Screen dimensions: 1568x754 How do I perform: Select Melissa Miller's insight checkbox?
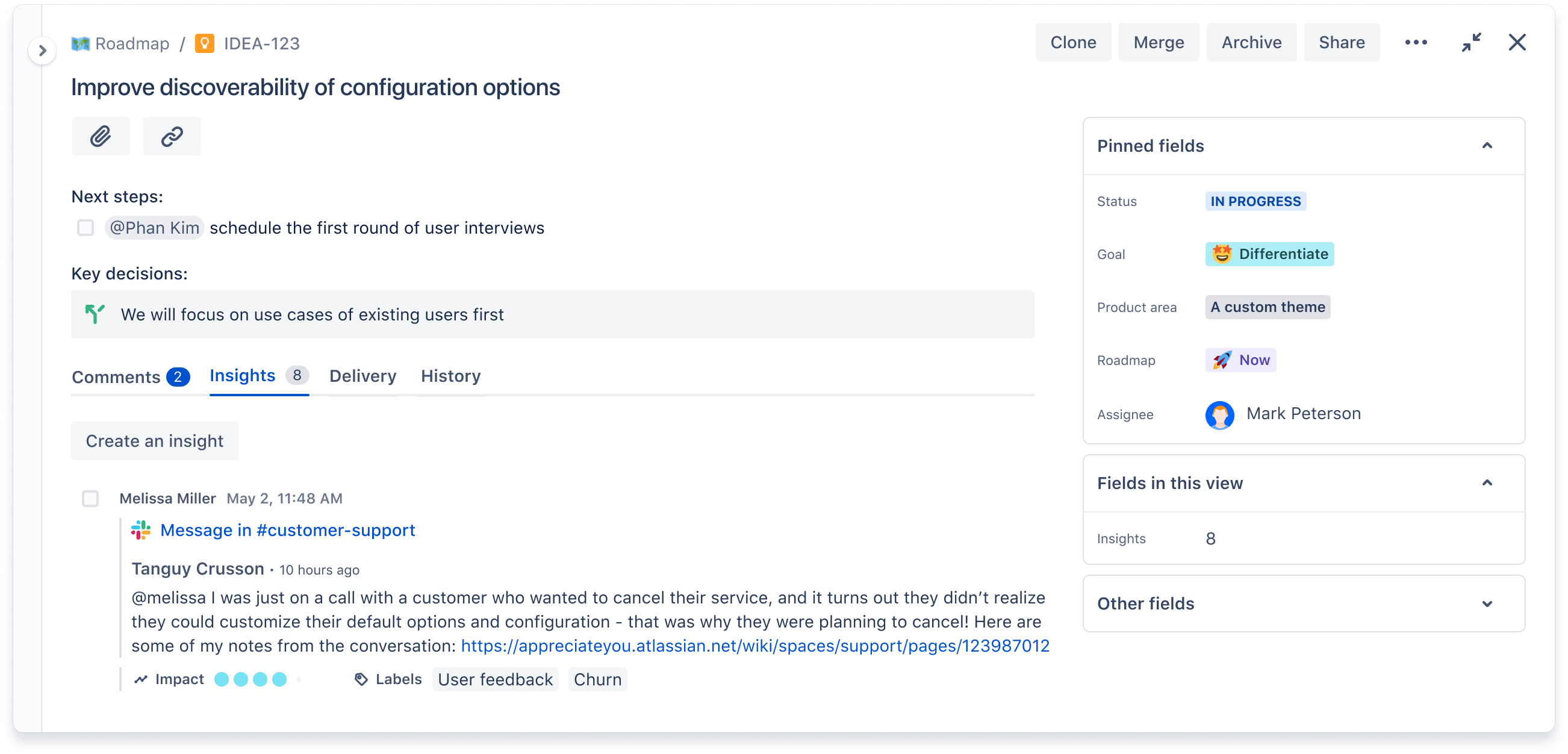[90, 499]
